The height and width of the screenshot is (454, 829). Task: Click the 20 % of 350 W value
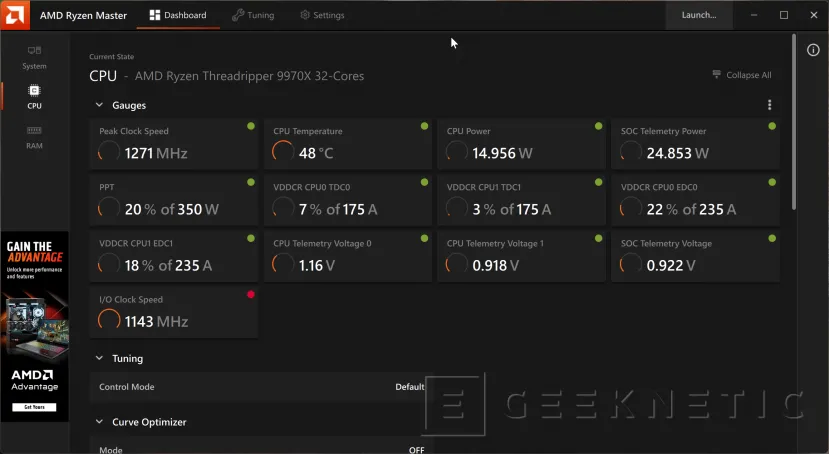click(171, 209)
